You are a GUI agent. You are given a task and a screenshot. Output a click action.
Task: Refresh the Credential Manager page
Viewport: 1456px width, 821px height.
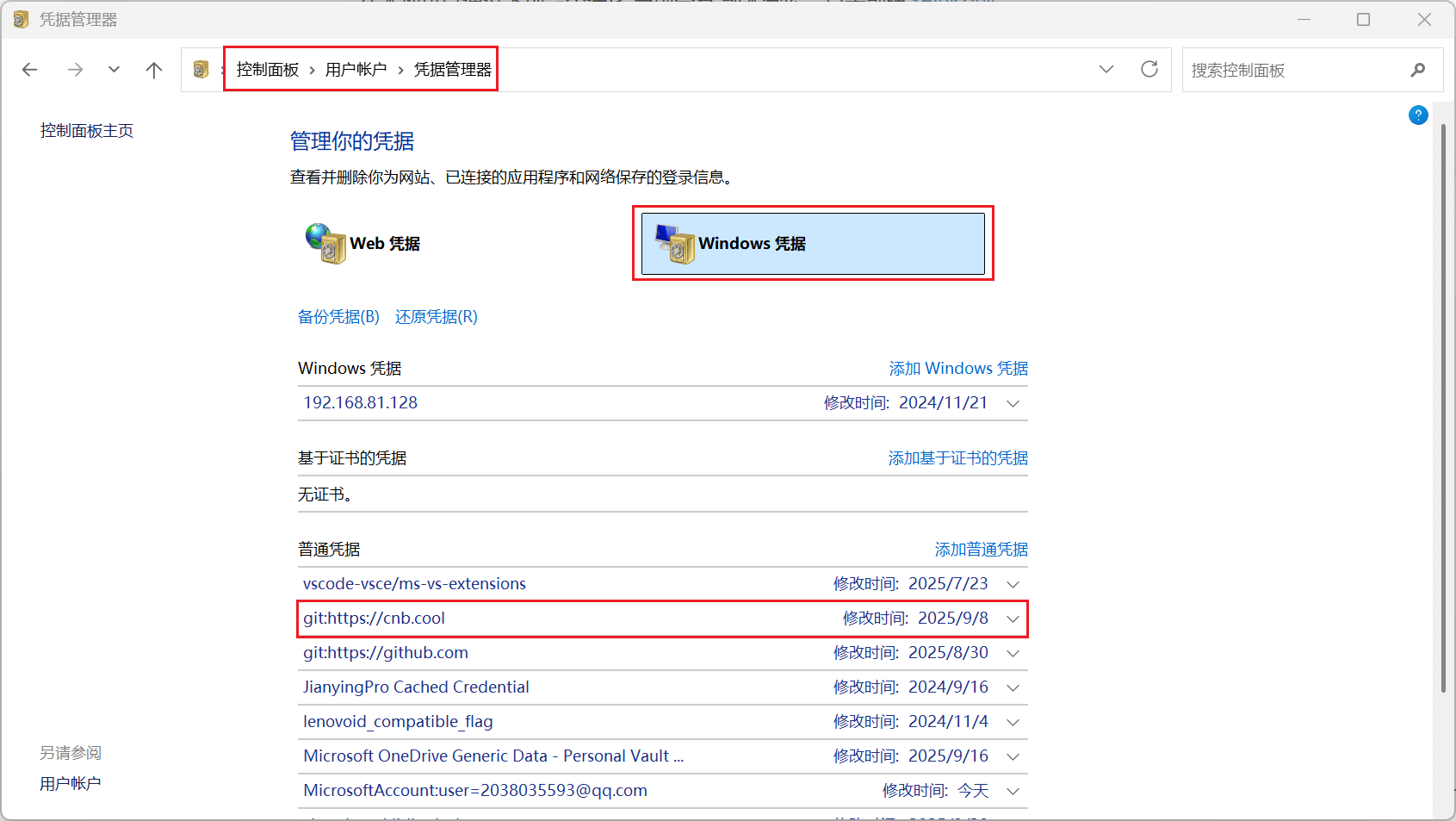(x=1149, y=70)
